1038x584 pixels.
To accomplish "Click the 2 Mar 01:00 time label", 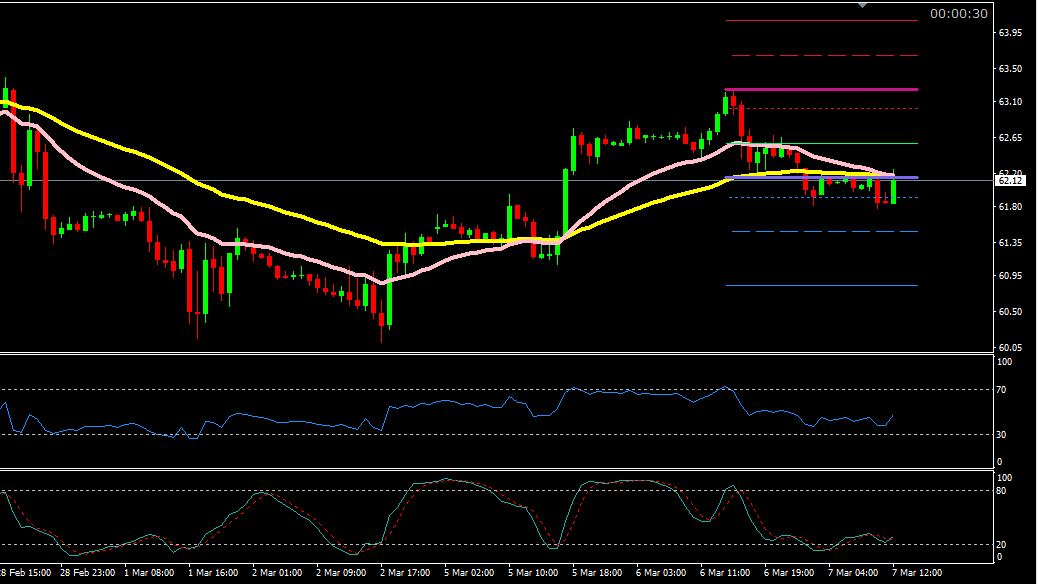I will 277,573.
